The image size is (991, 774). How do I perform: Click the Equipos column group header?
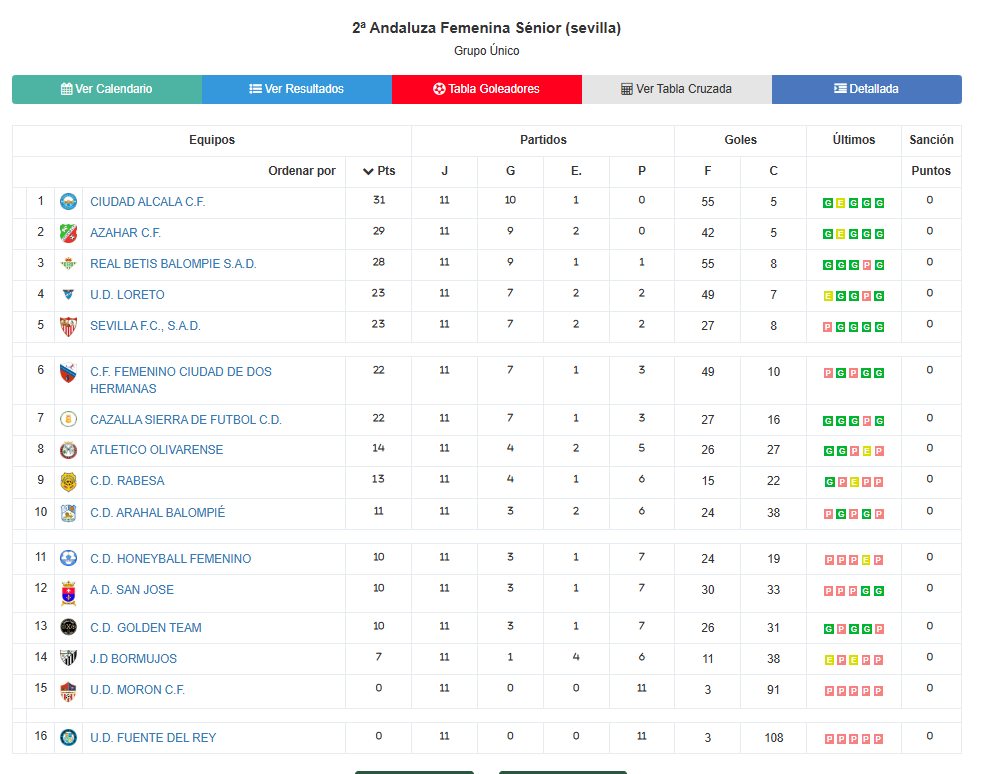212,140
